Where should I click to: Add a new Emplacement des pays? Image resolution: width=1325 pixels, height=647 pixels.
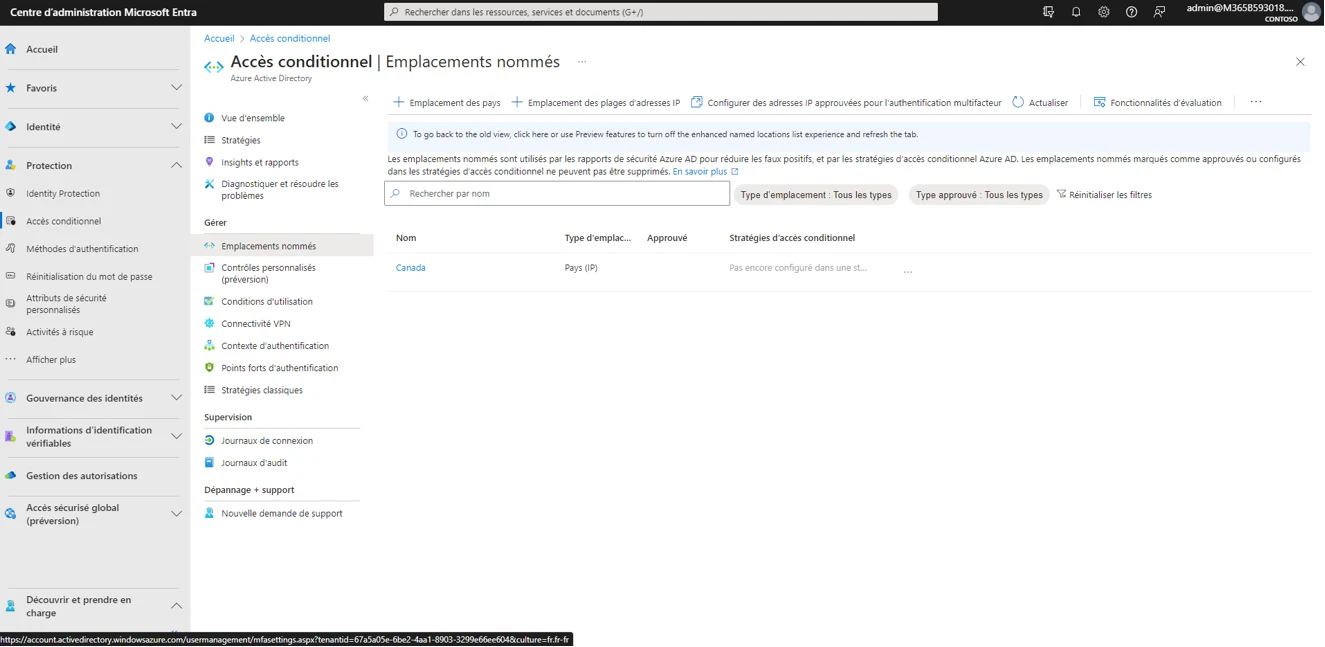pyautogui.click(x=447, y=103)
